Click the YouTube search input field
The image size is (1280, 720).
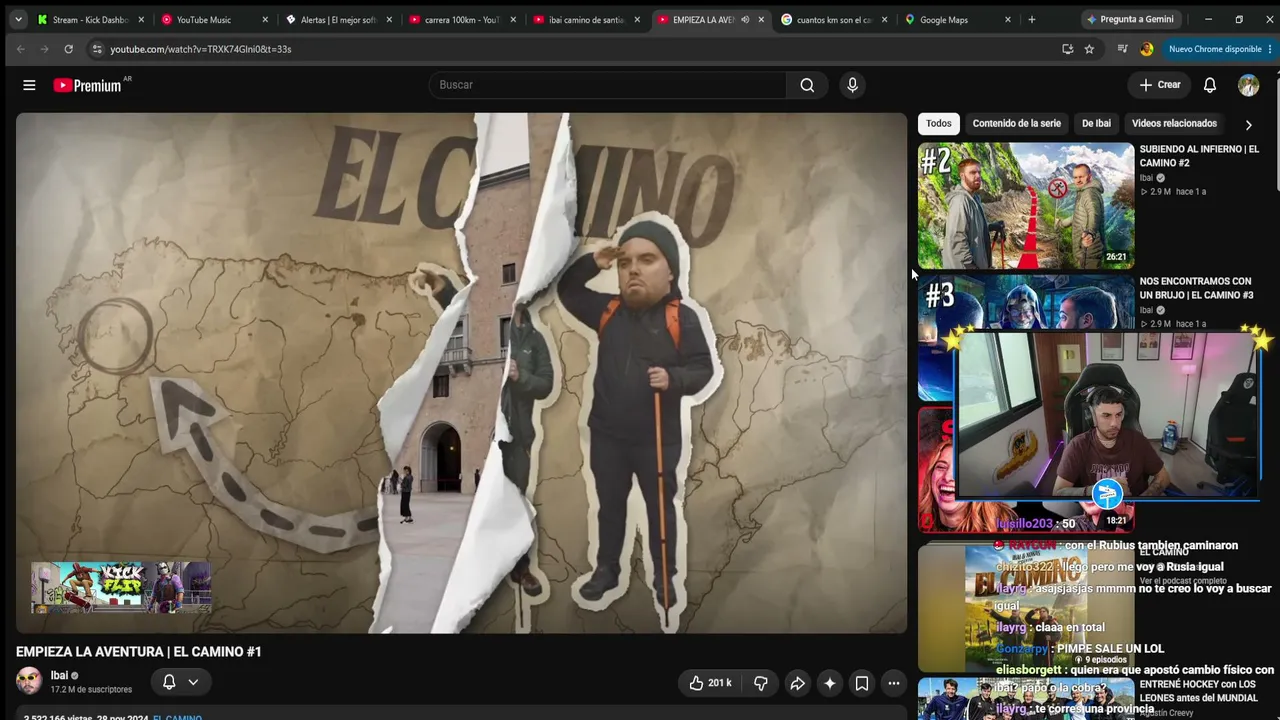click(x=608, y=85)
